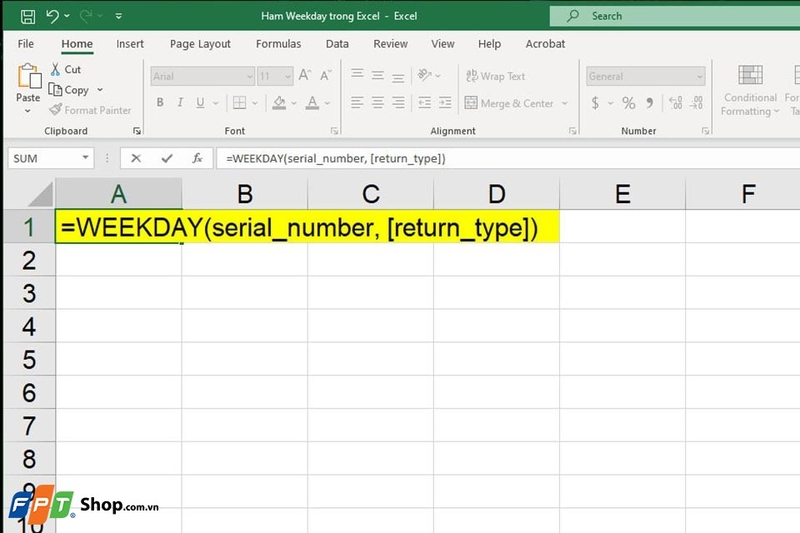
Task: Open the Review tab
Action: coord(390,44)
